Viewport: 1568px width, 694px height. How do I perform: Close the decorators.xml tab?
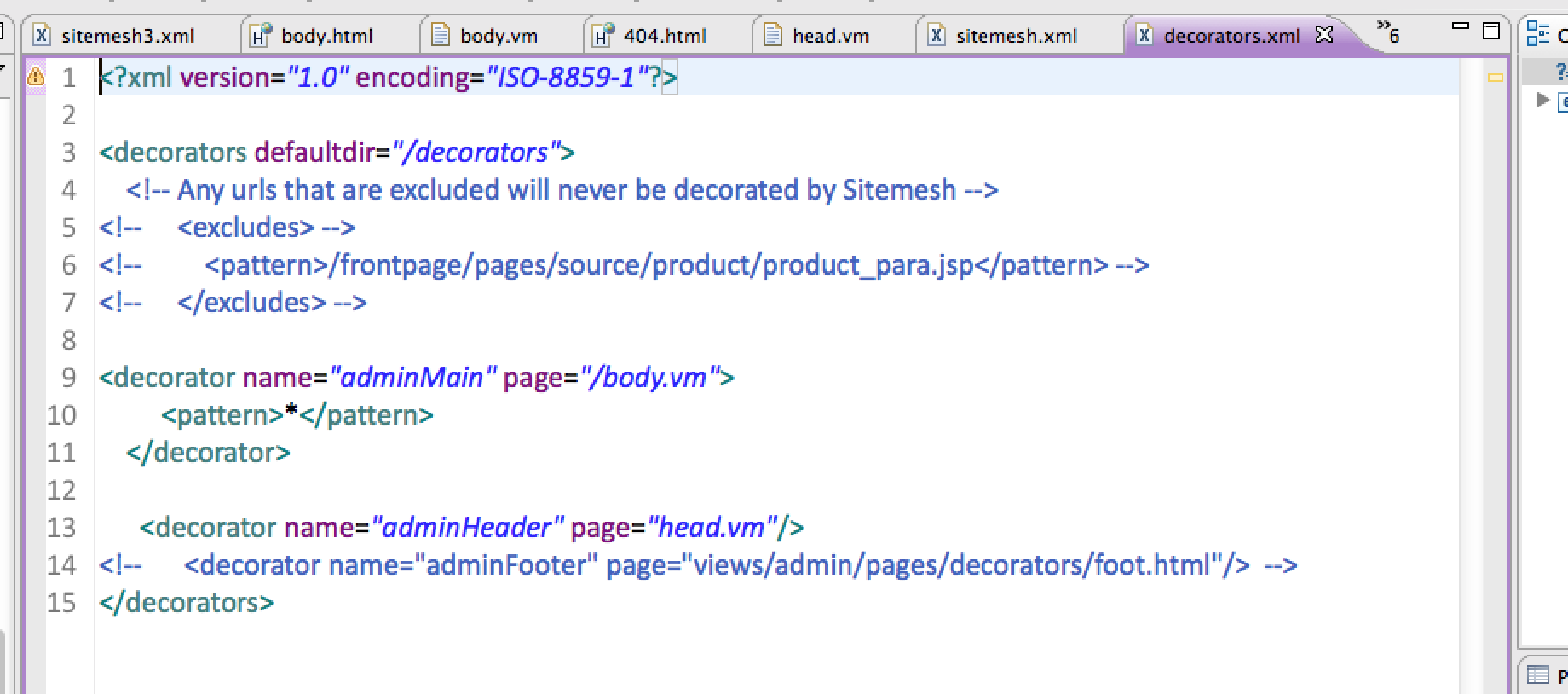[1323, 34]
